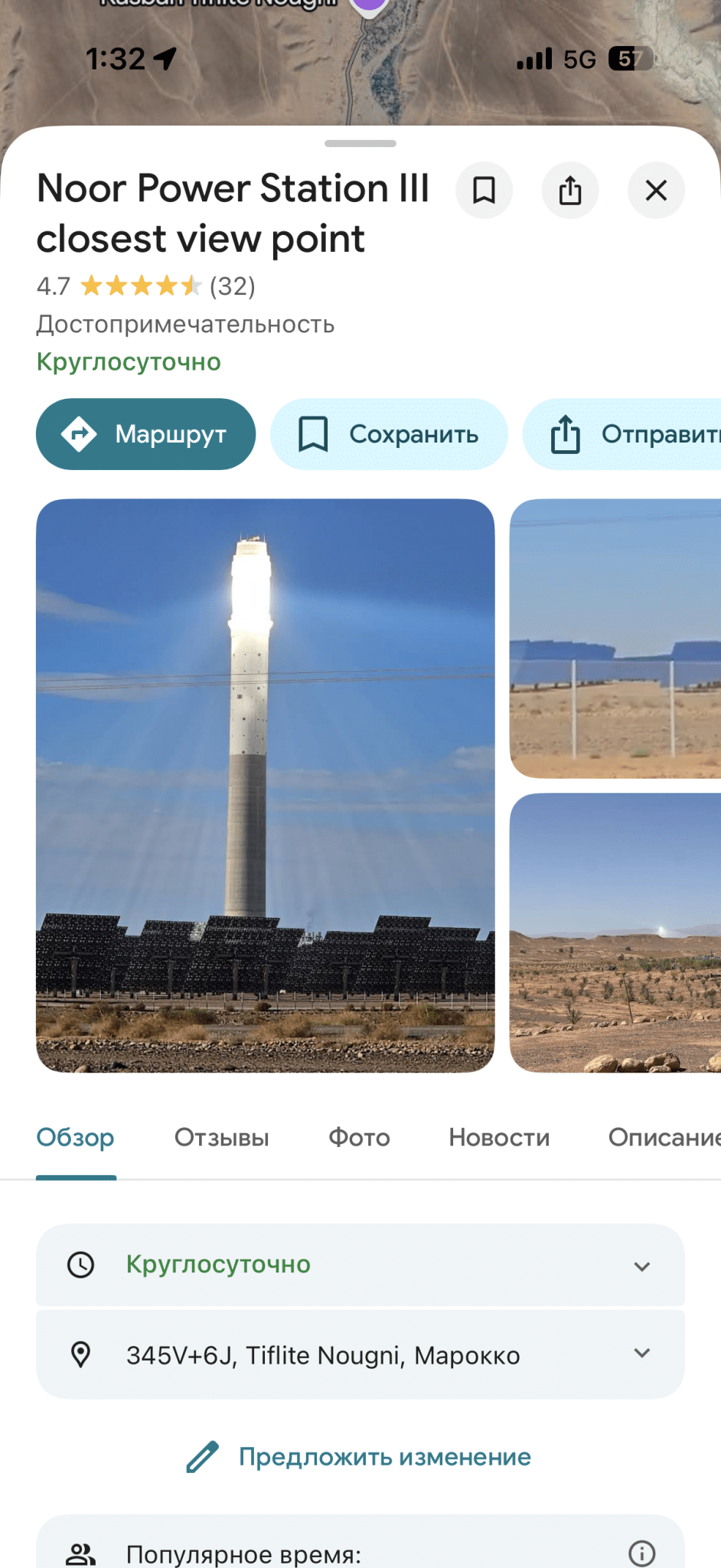Tap the sheet drag handle at the top
The image size is (721, 1568).
tap(360, 143)
